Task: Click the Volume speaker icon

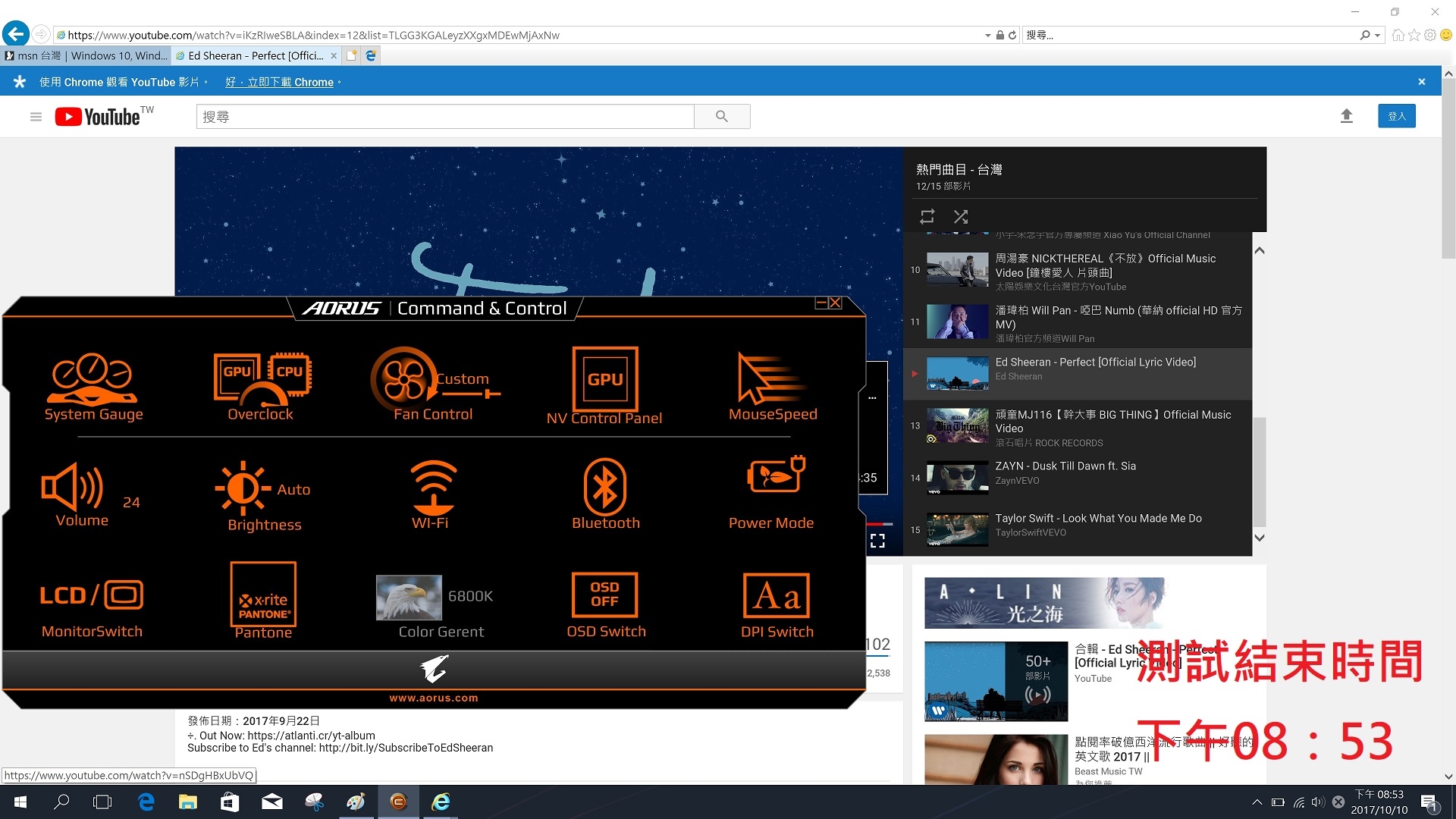Action: coord(72,486)
